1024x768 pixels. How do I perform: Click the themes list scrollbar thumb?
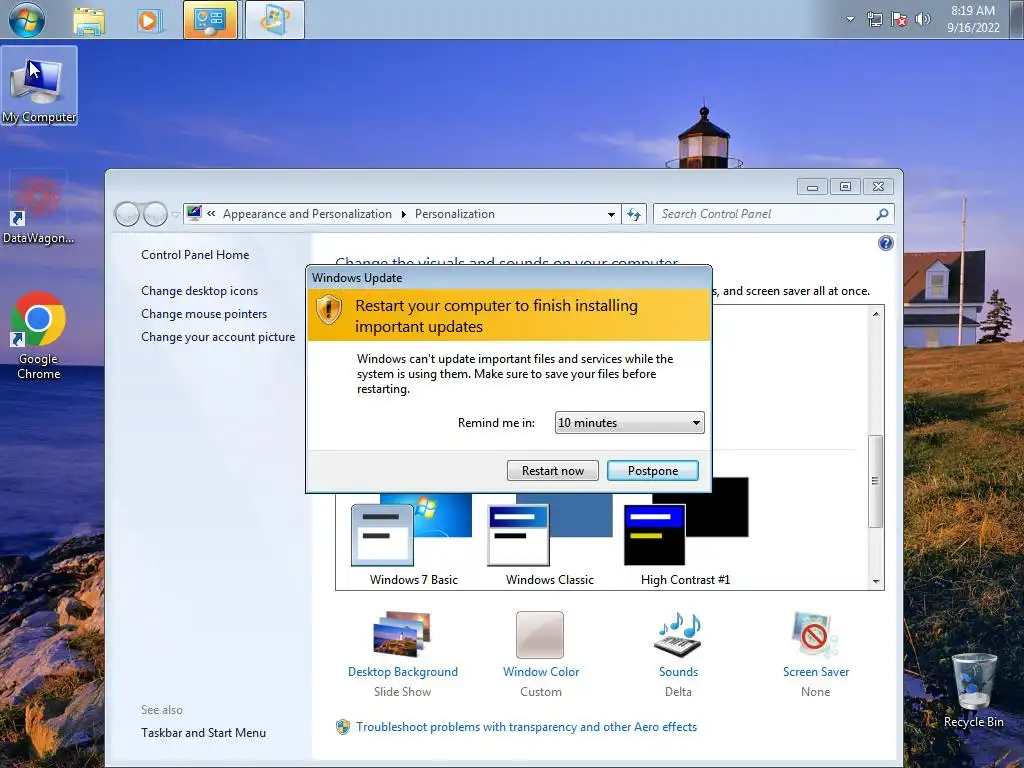point(876,481)
